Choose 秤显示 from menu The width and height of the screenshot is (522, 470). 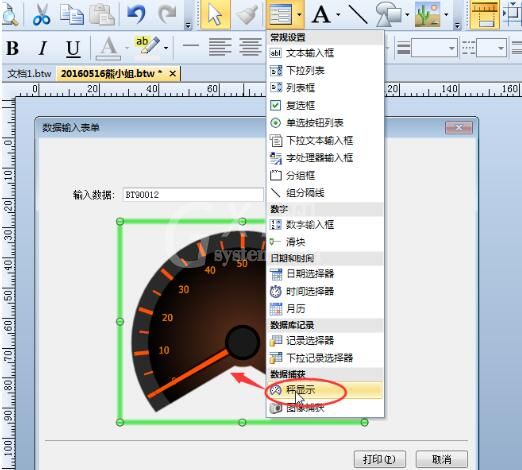pos(325,390)
